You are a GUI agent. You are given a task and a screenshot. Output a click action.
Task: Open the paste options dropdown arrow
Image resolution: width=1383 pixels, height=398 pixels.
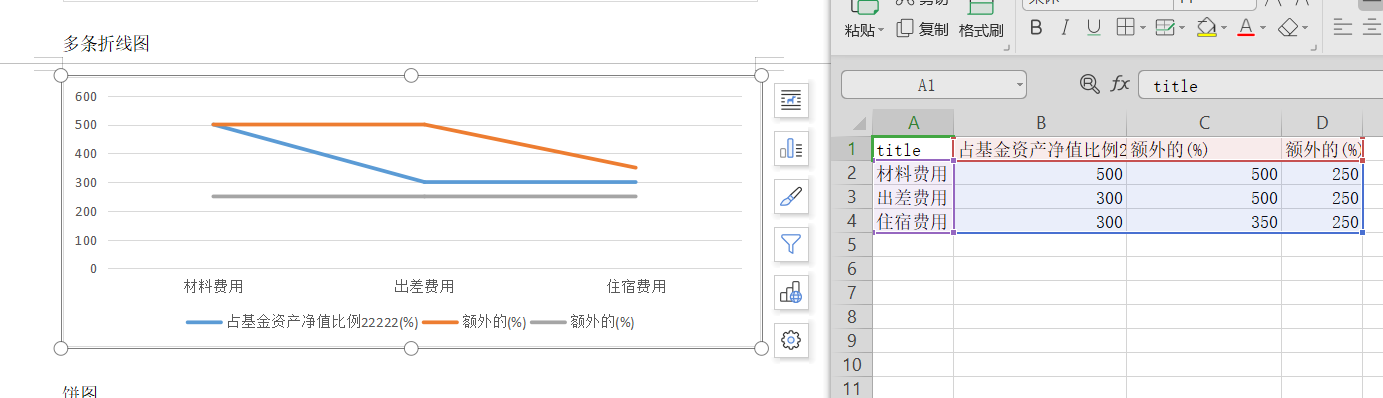point(881,31)
